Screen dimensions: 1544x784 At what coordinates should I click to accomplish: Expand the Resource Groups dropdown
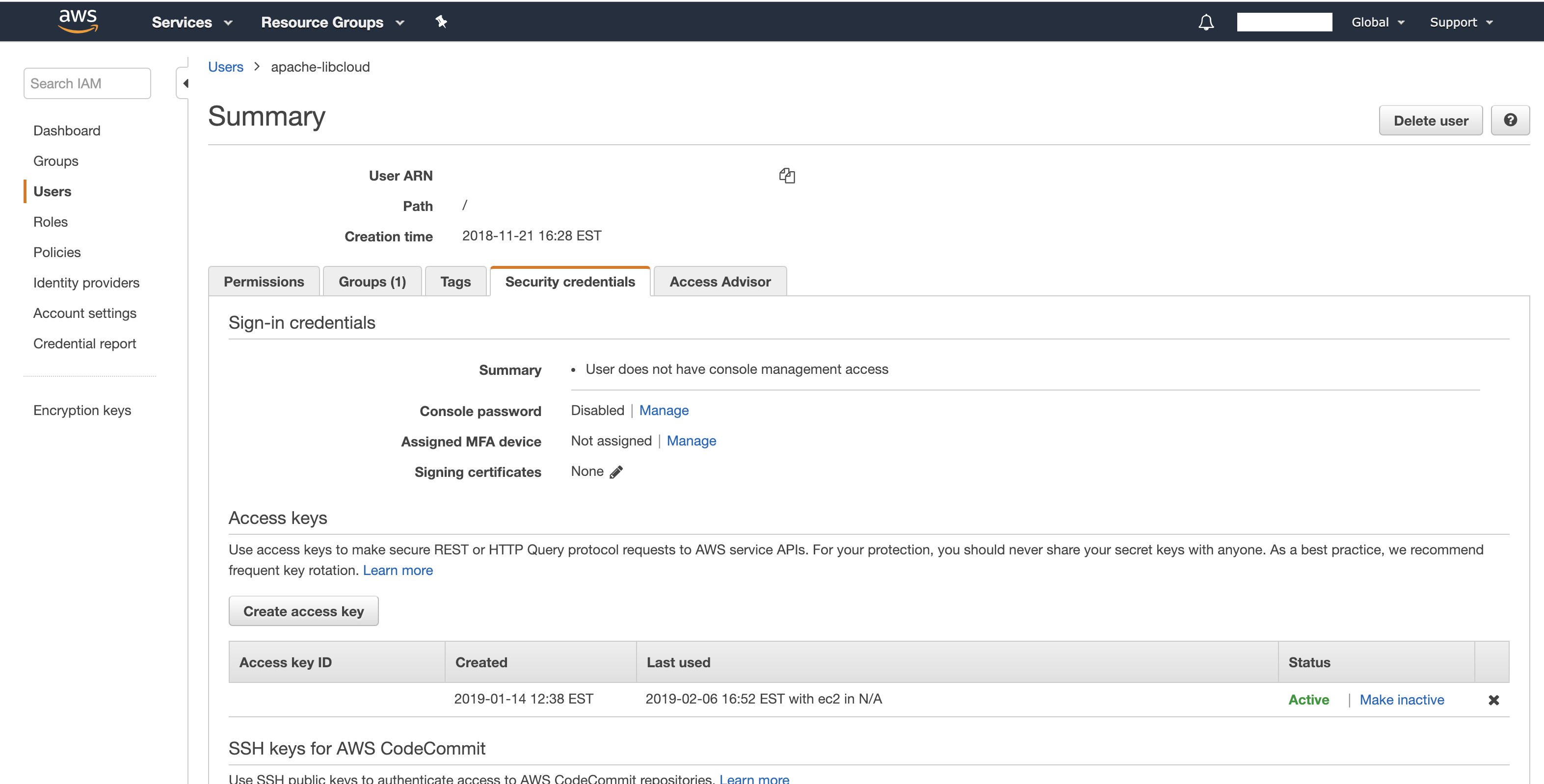[x=333, y=23]
